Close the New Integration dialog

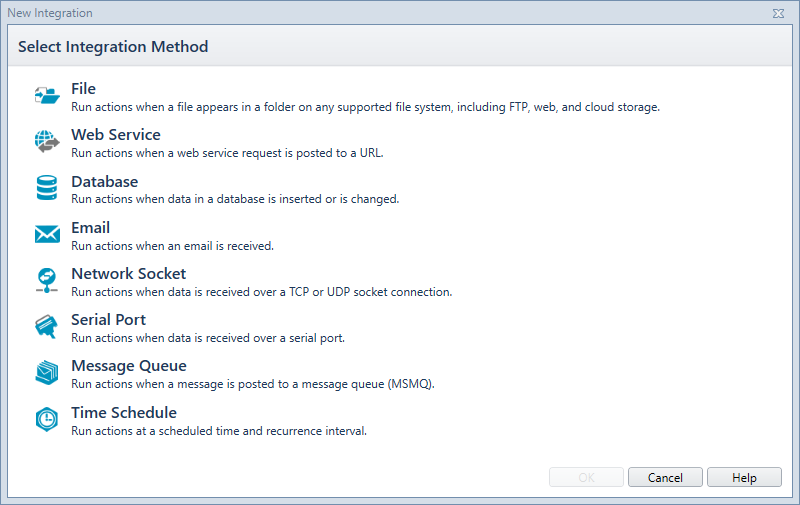click(x=778, y=13)
